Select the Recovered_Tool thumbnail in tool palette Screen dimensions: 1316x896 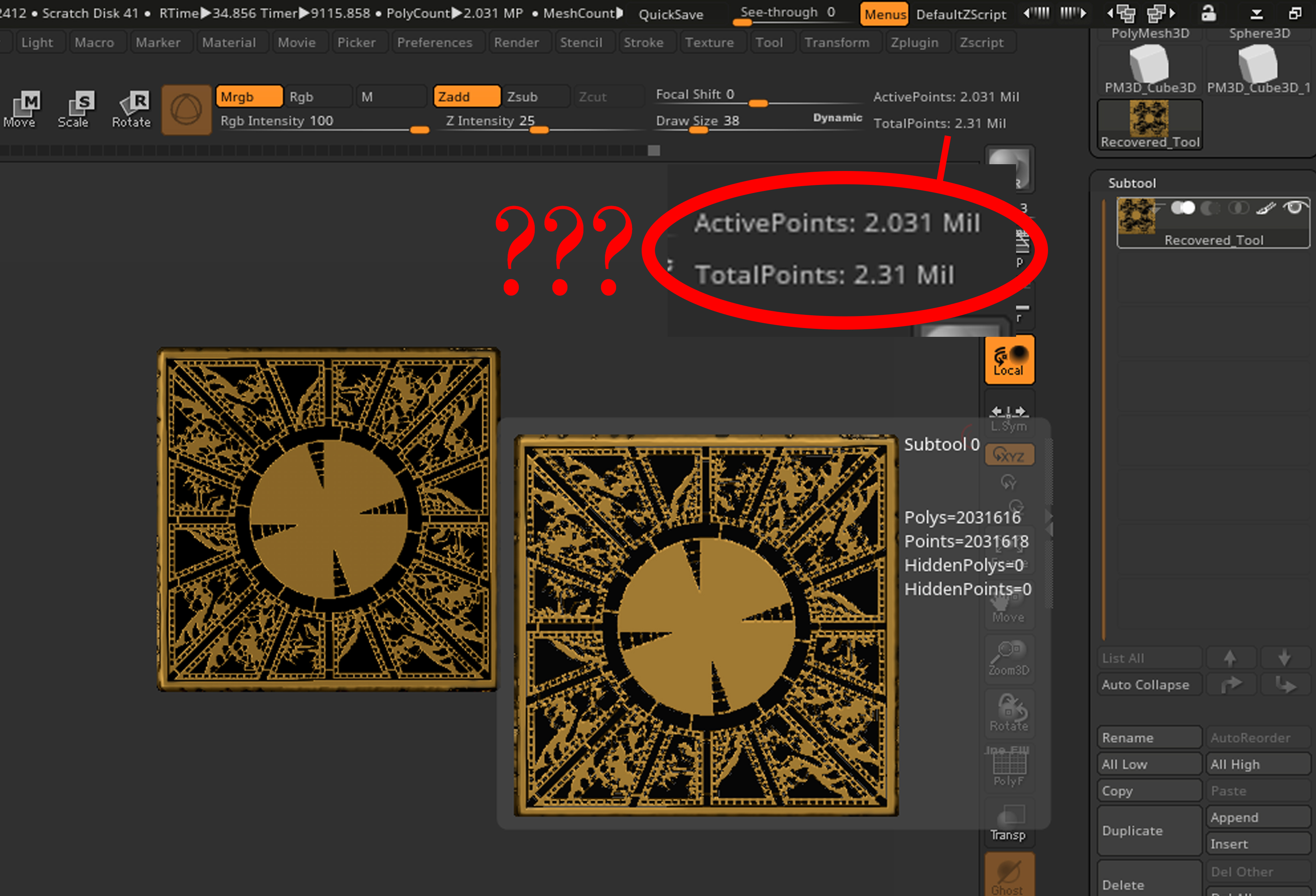pos(1150,124)
